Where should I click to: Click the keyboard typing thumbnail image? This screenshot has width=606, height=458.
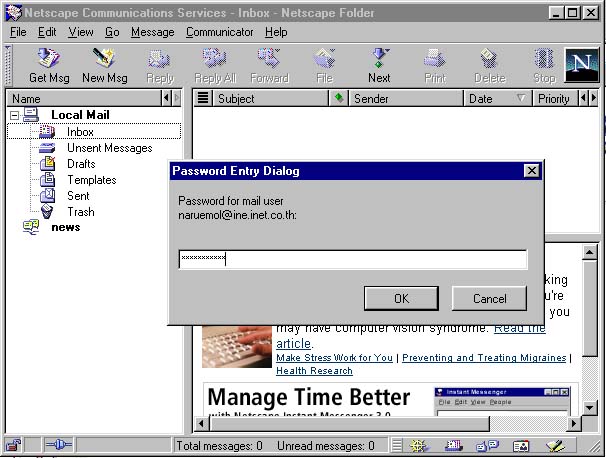[x=237, y=346]
